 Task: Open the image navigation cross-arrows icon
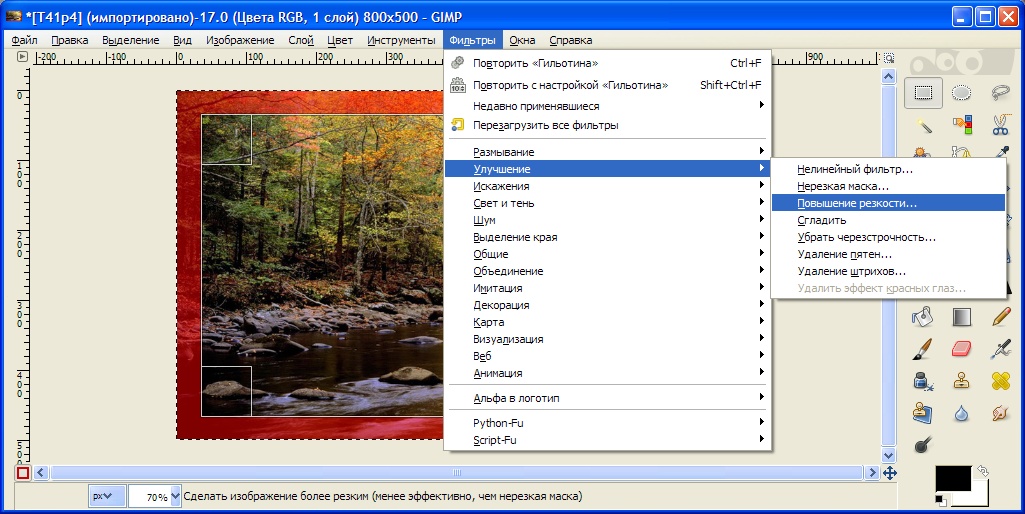tap(889, 473)
